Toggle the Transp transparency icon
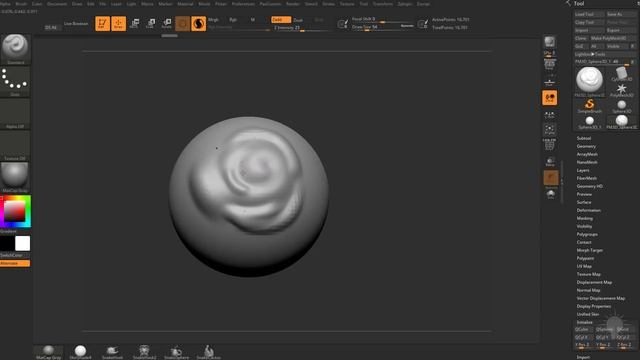 pyautogui.click(x=551, y=178)
